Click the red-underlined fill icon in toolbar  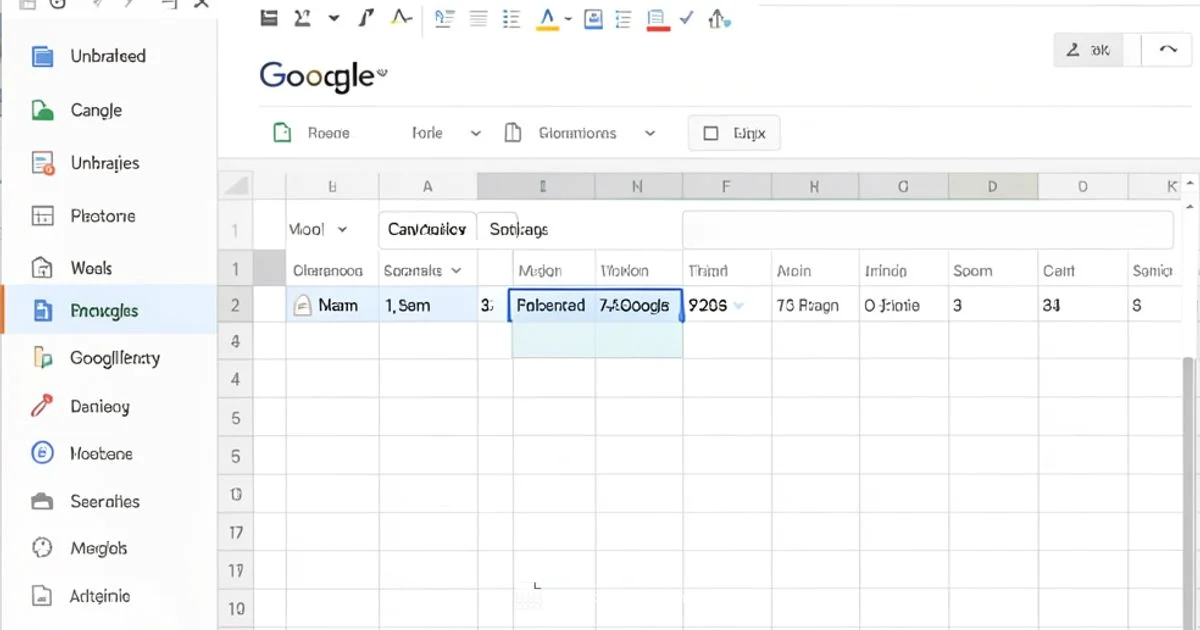[x=657, y=19]
